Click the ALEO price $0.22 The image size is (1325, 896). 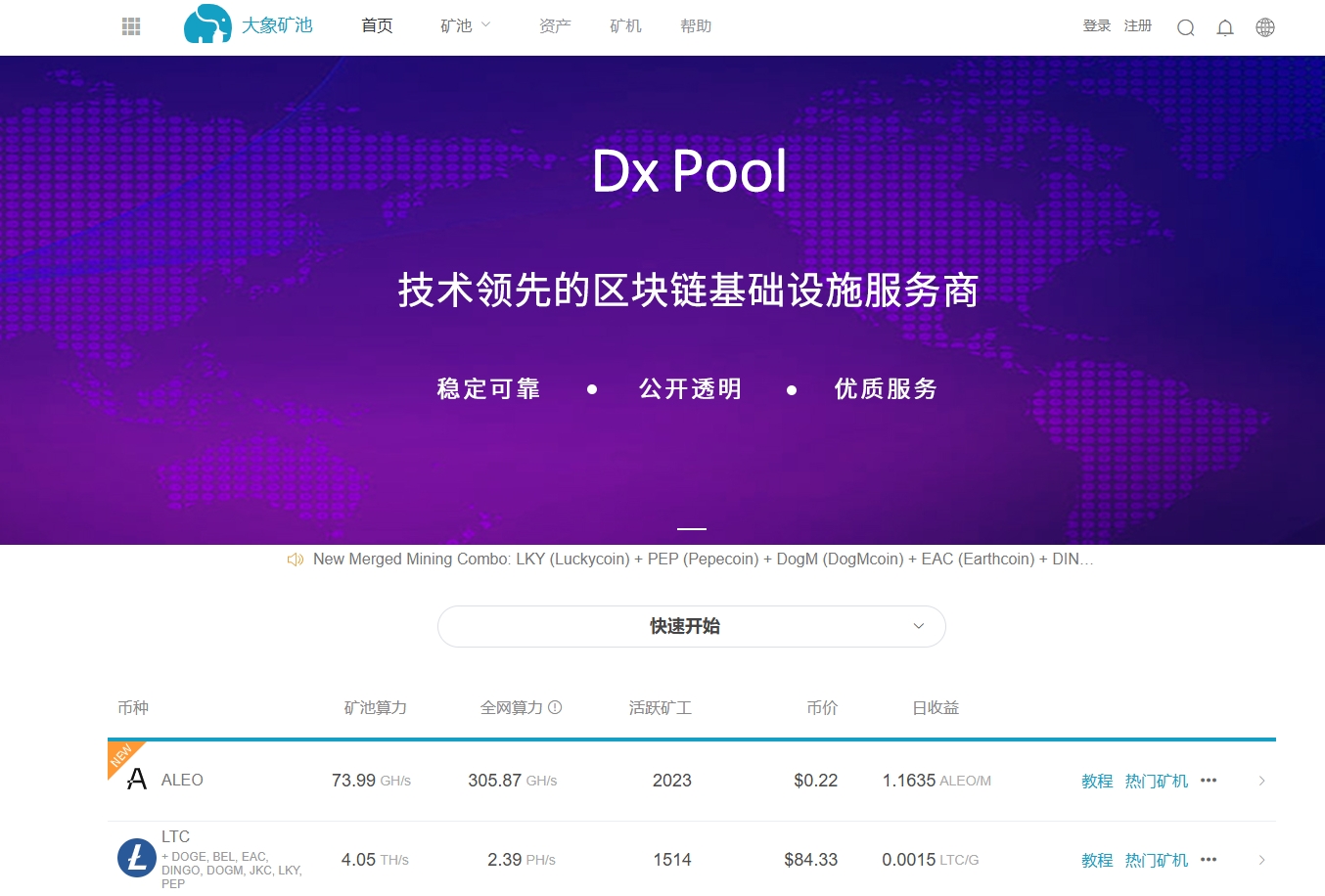(x=816, y=781)
